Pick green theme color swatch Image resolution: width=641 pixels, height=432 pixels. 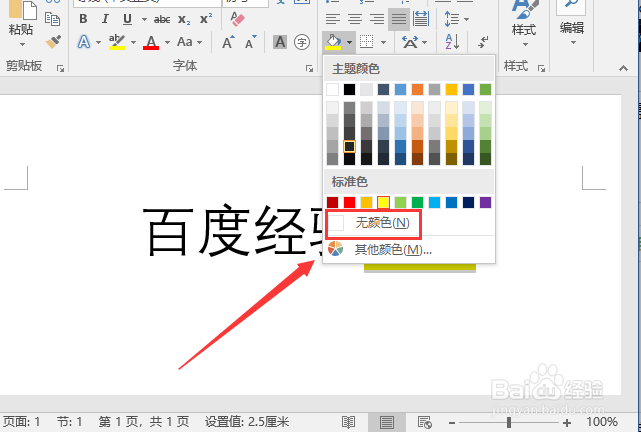pos(485,90)
